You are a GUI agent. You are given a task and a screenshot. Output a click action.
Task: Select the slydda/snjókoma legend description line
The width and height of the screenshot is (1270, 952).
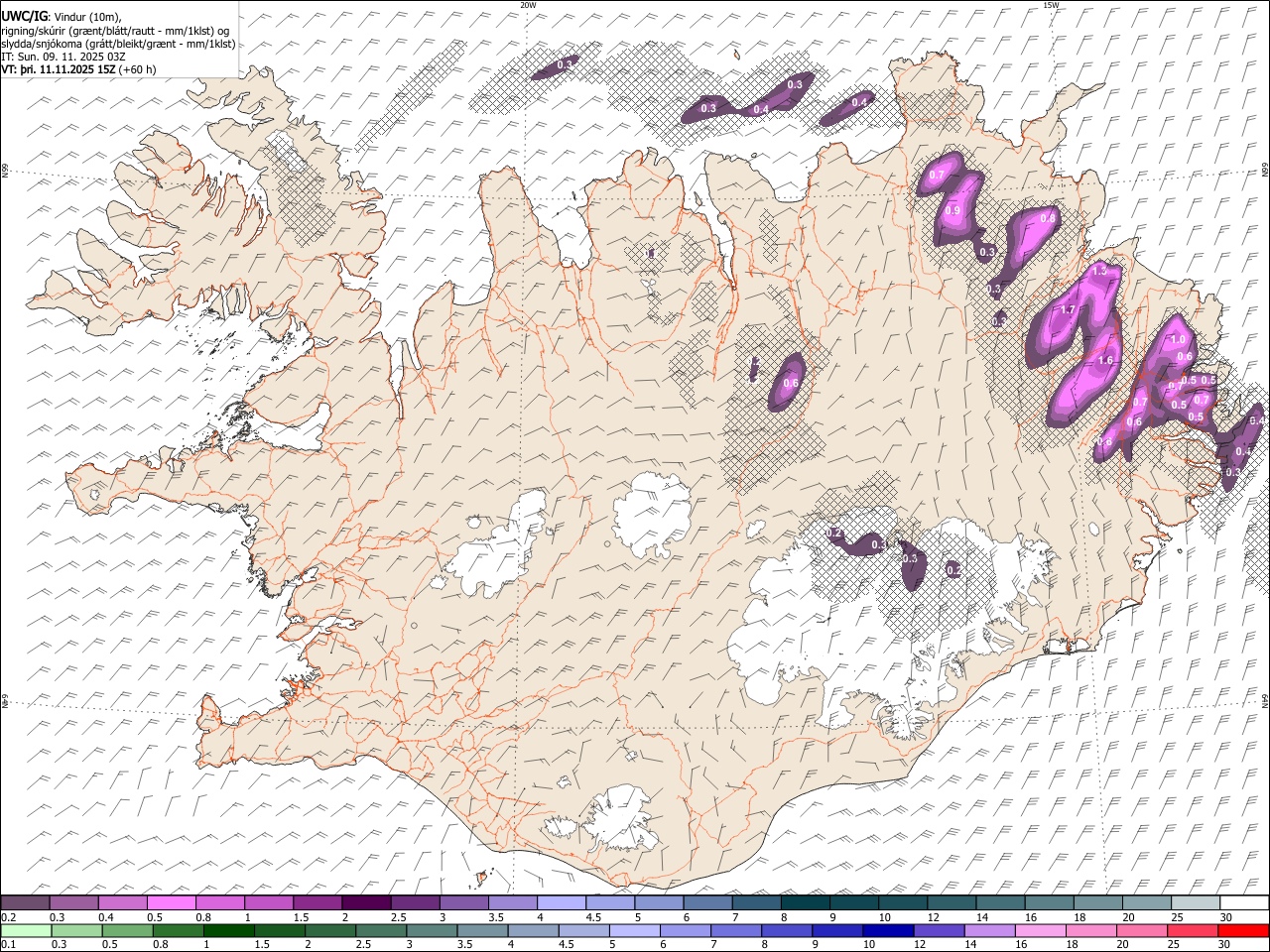pos(119,44)
